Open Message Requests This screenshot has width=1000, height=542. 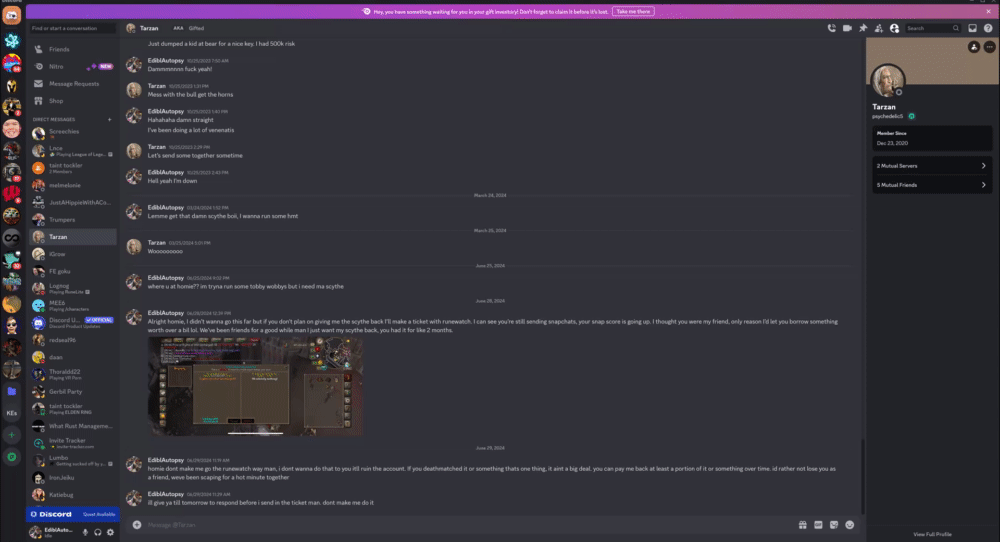coord(72,84)
